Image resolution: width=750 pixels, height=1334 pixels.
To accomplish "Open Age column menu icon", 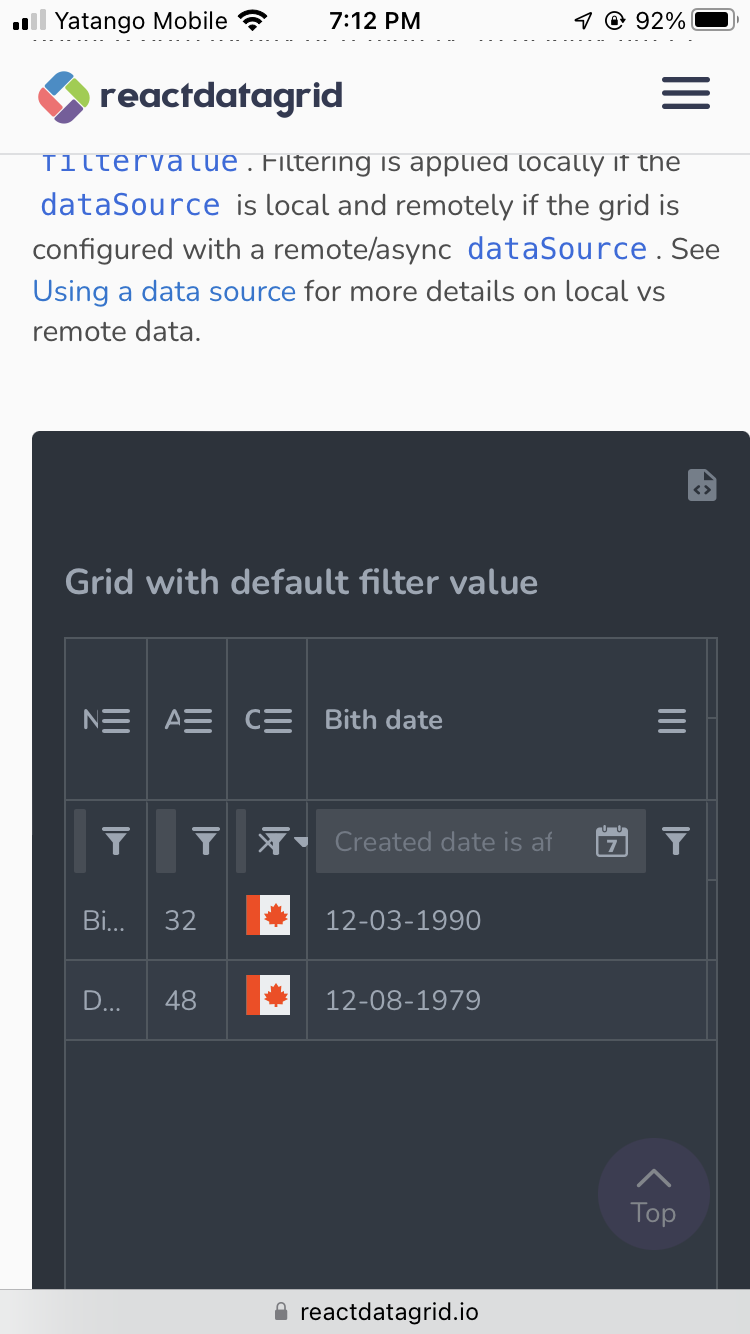I will (197, 720).
